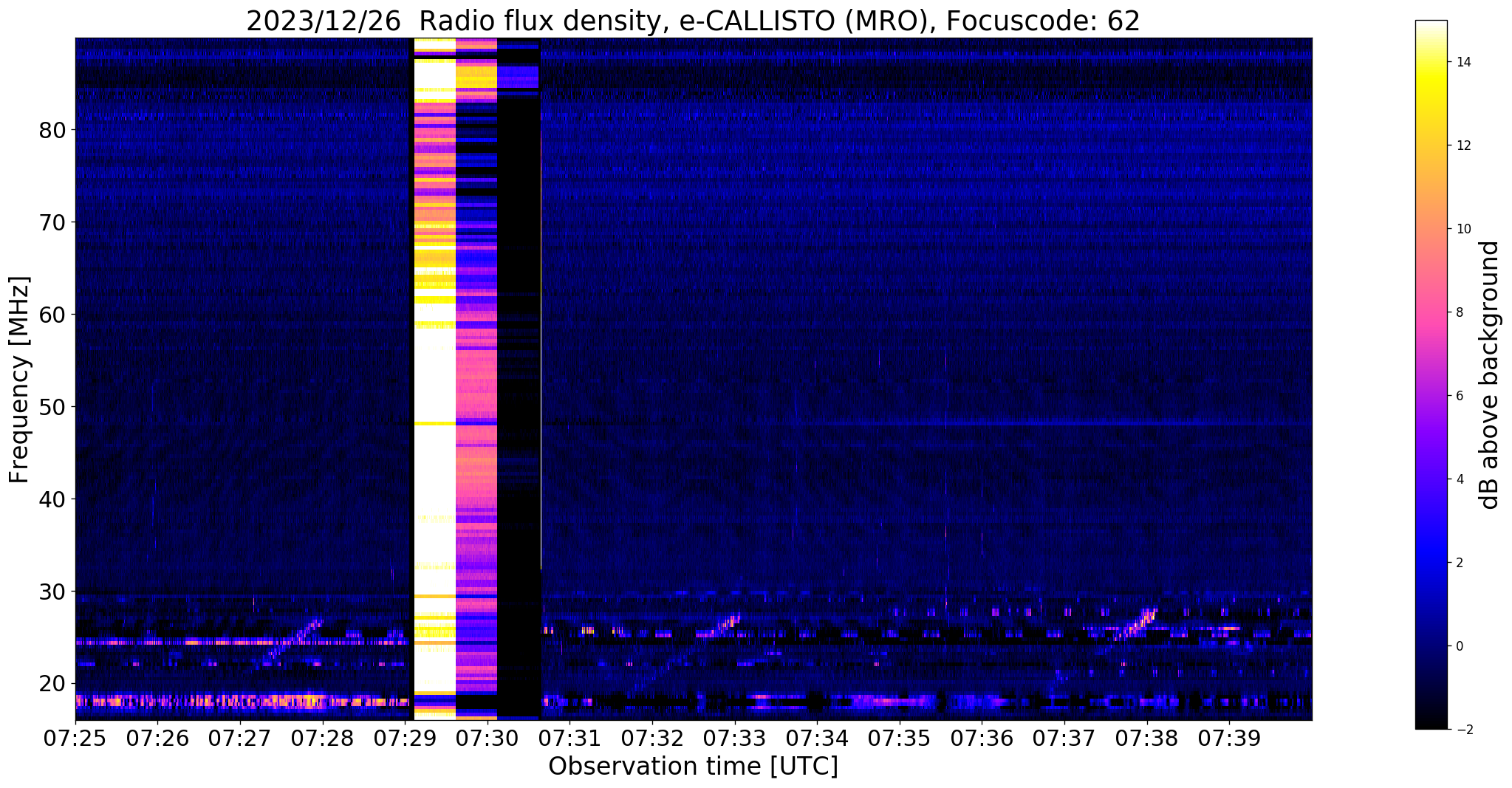
Task: Click the 60 MHz frequency tick label
Action: [x=52, y=315]
